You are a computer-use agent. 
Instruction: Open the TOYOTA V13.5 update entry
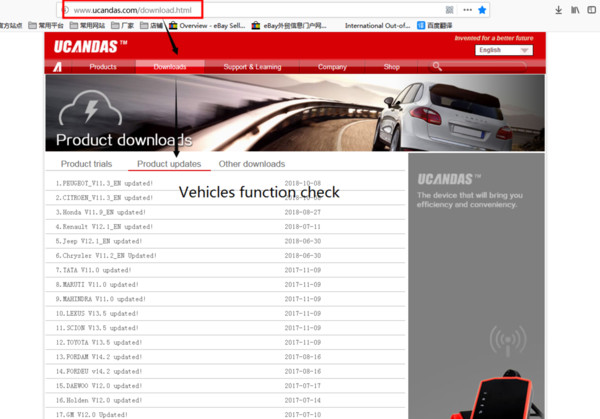[99, 342]
